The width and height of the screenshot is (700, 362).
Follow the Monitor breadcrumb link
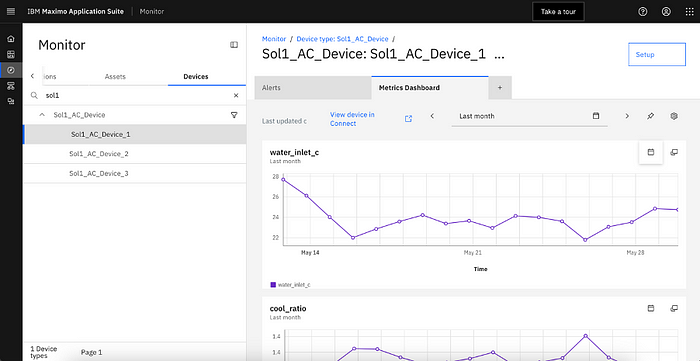point(274,39)
